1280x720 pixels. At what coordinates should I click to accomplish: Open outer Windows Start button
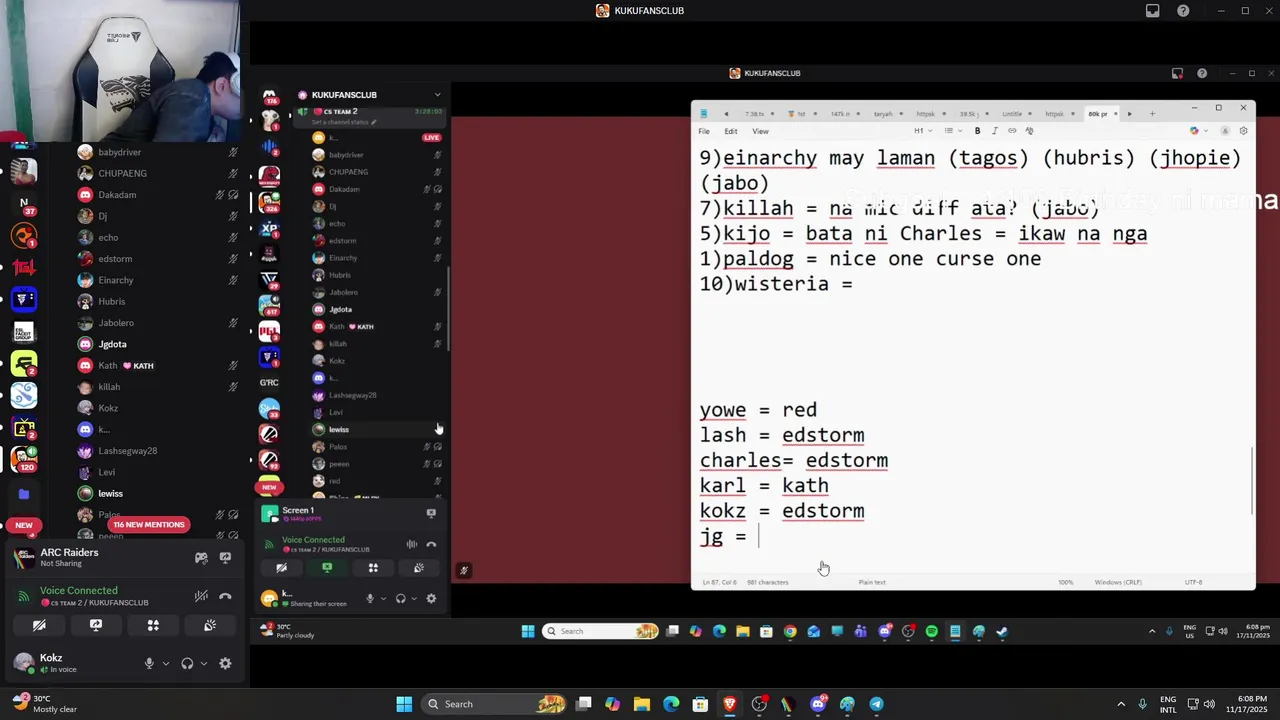tap(404, 704)
